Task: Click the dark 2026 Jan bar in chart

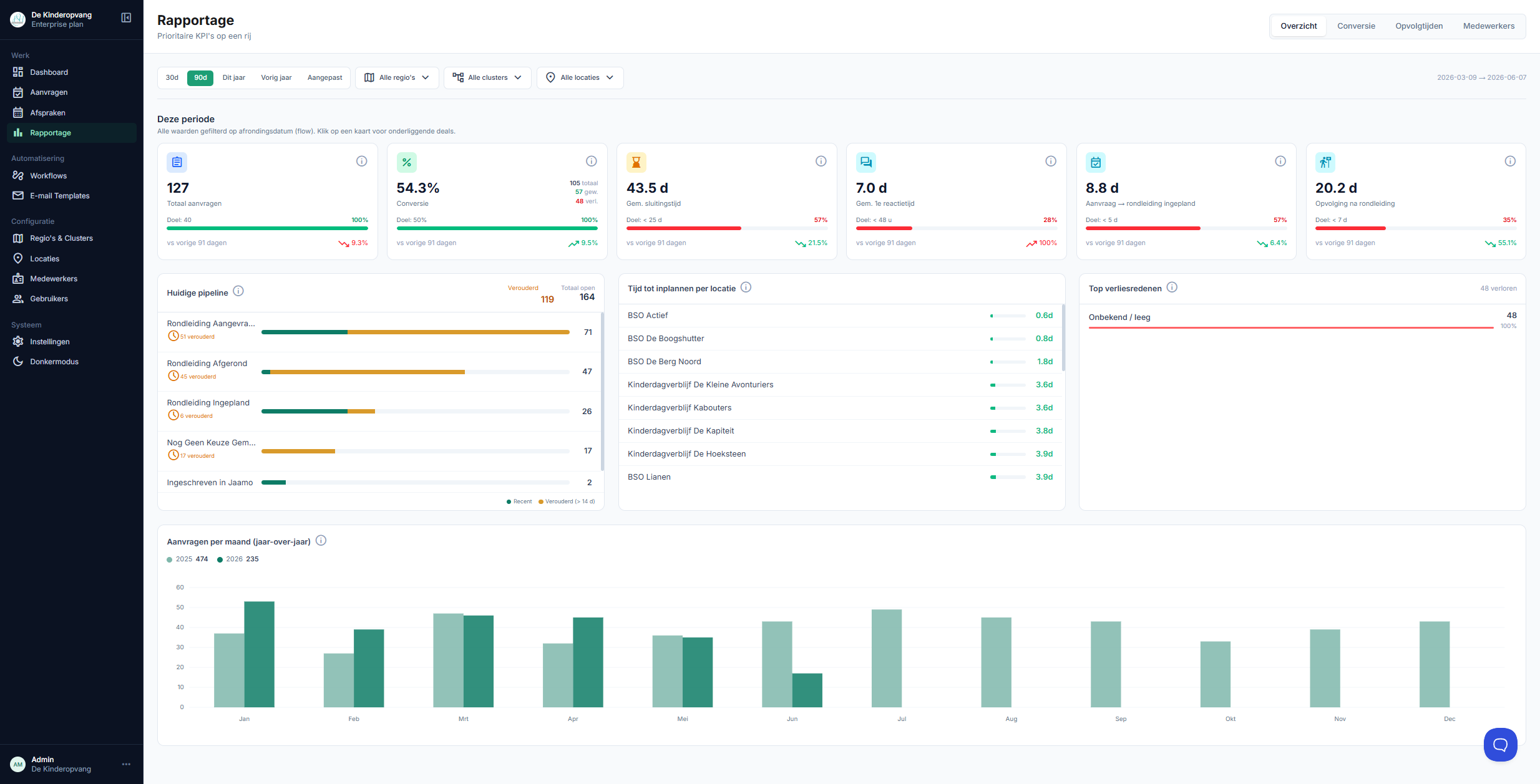Action: pyautogui.click(x=259, y=654)
